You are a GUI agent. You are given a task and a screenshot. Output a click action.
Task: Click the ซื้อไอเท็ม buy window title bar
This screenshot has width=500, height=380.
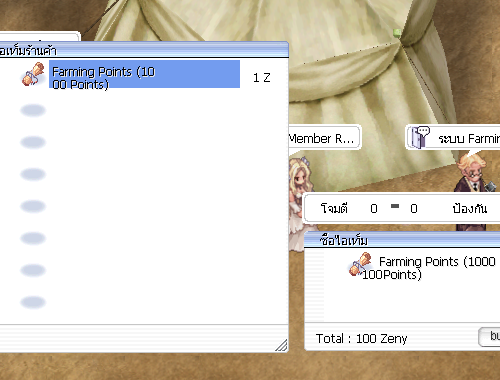(402, 240)
